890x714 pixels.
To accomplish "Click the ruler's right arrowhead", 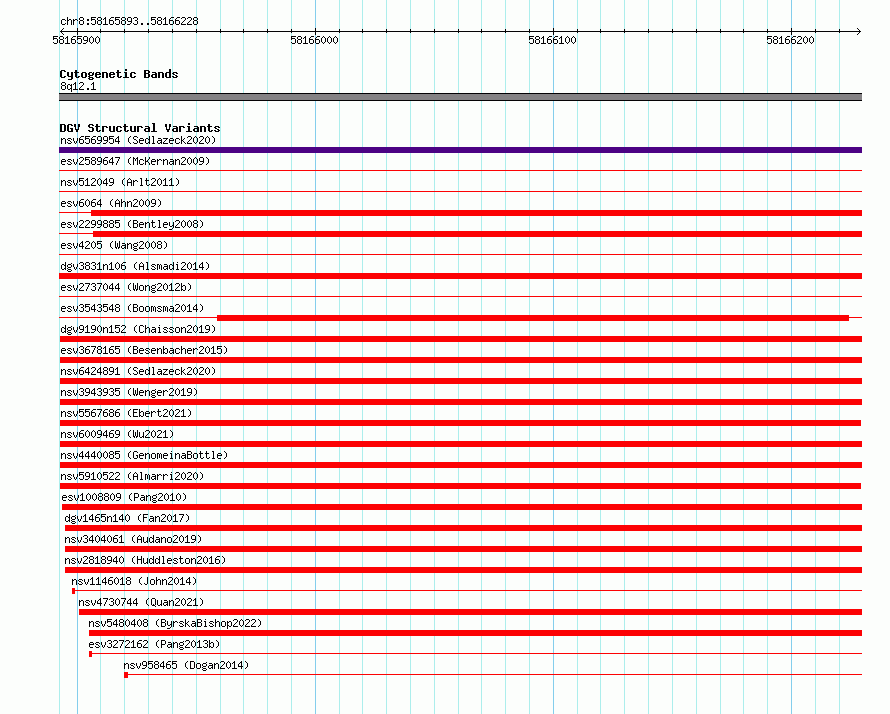I will [x=859, y=31].
